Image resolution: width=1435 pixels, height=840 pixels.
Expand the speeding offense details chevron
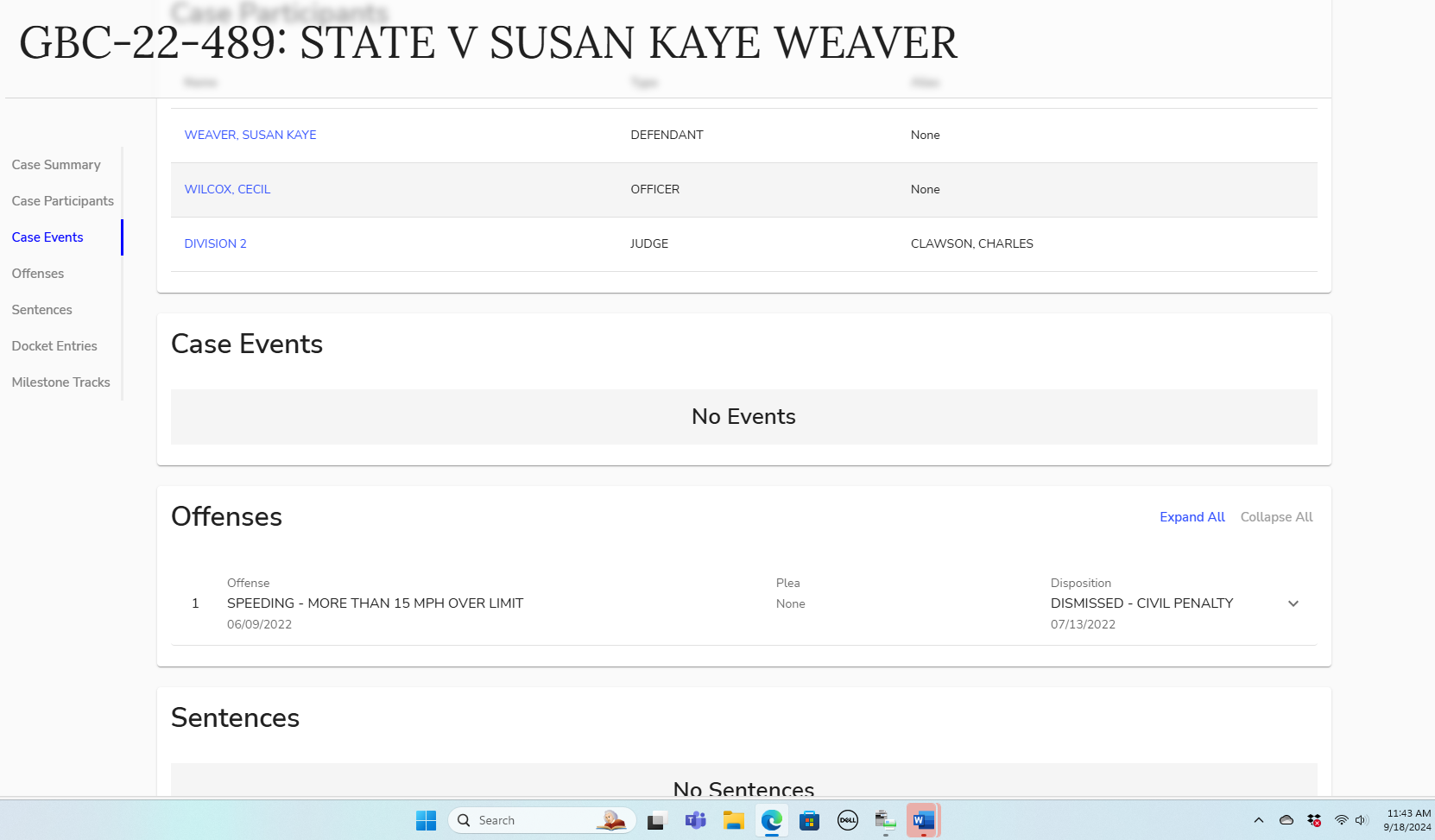(x=1293, y=603)
